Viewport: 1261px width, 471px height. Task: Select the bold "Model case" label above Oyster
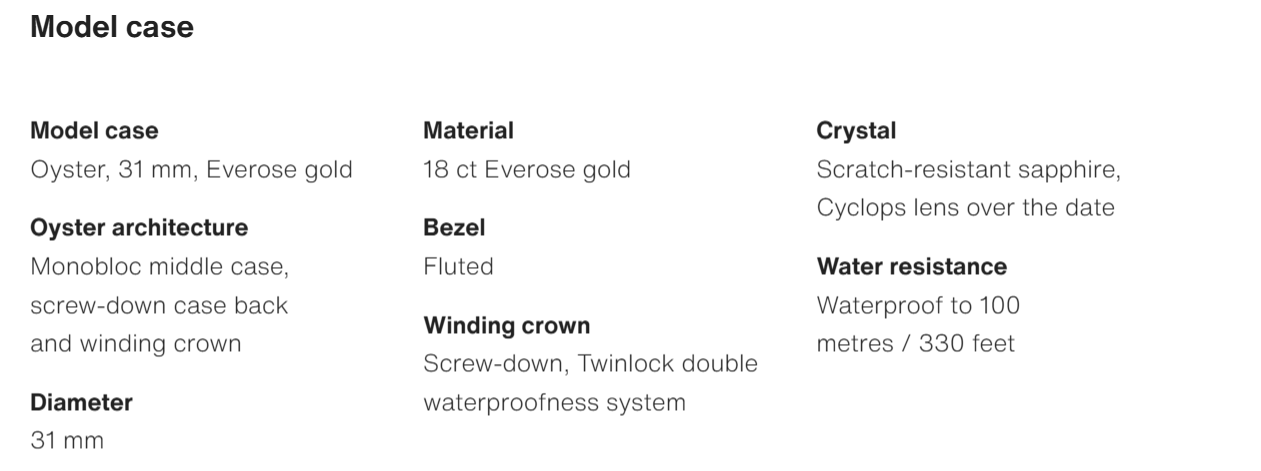tap(94, 130)
